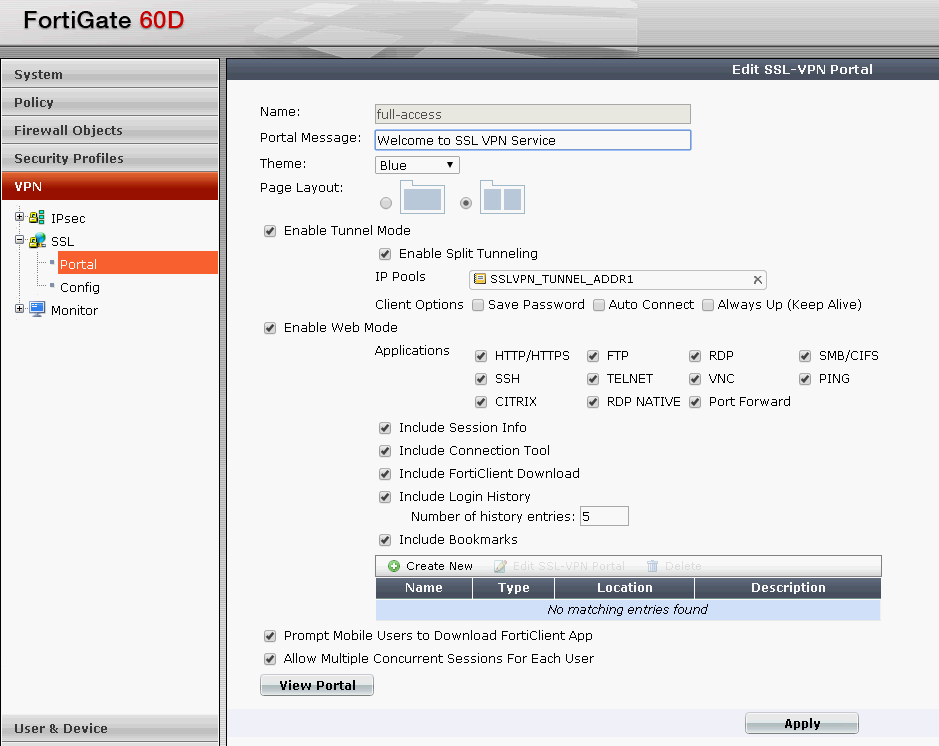Screen dimensions: 939x746
Task: Select the single-column page layout thumbnail
Action: click(x=422, y=197)
